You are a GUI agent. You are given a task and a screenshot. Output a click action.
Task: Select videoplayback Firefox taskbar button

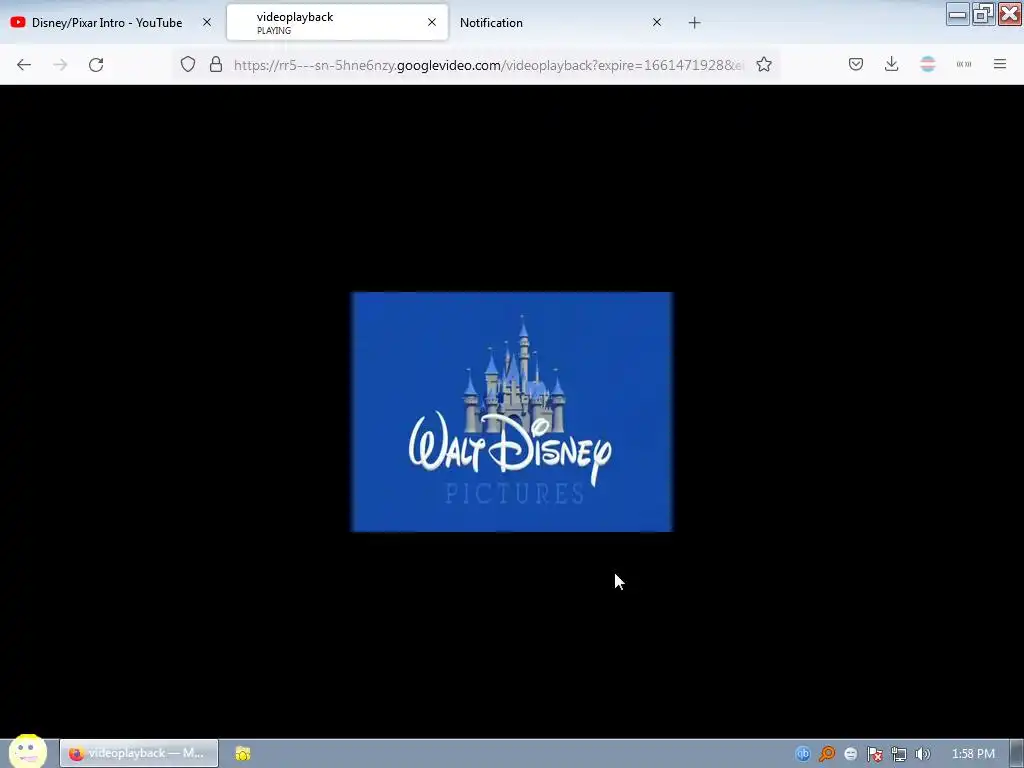pyautogui.click(x=139, y=753)
